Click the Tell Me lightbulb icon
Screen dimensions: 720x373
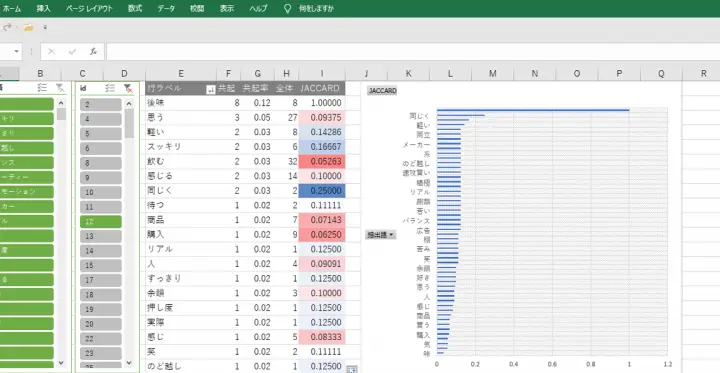coord(287,8)
